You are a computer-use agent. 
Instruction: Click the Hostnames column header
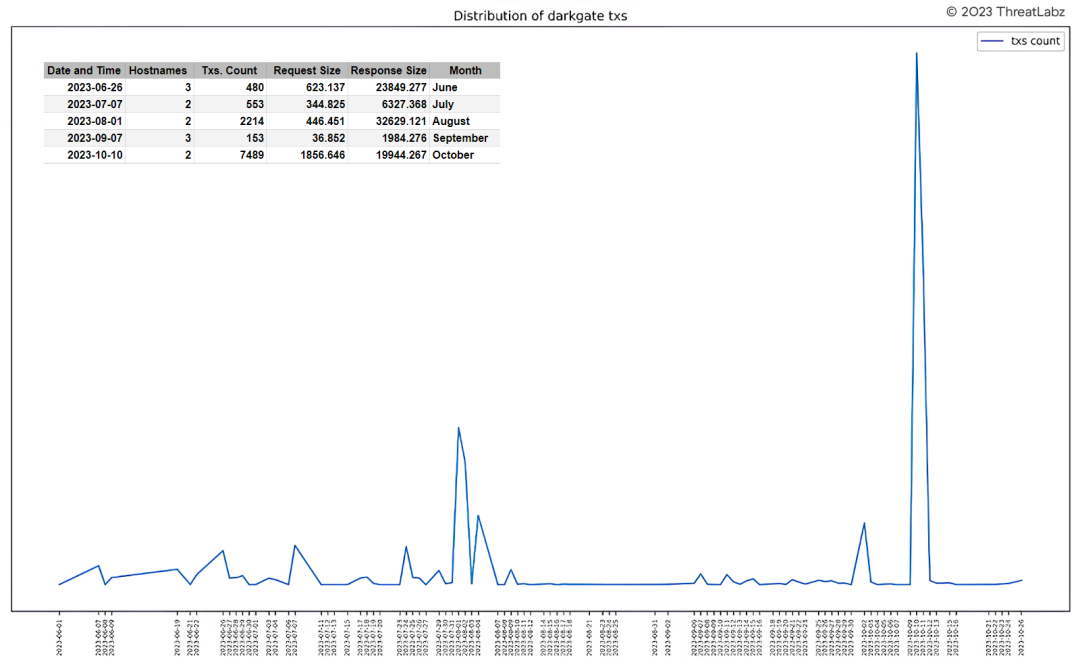click(x=159, y=70)
